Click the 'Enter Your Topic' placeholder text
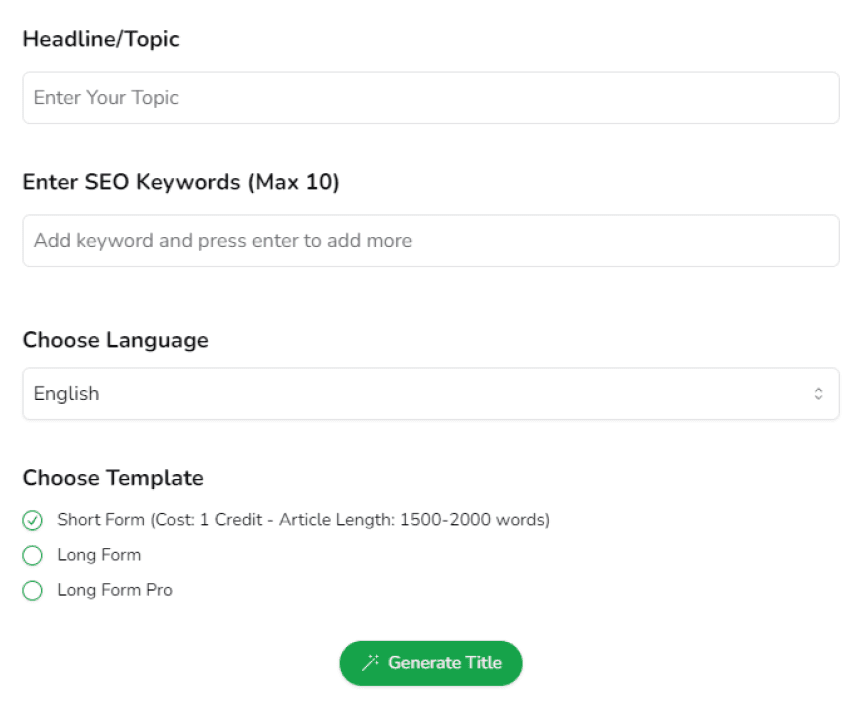Screen dimensions: 861x706 [x=106, y=98]
